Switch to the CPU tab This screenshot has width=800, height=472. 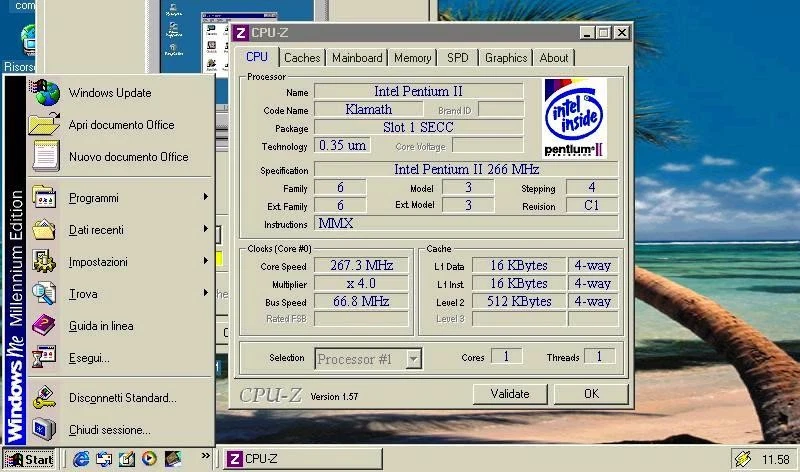(257, 57)
